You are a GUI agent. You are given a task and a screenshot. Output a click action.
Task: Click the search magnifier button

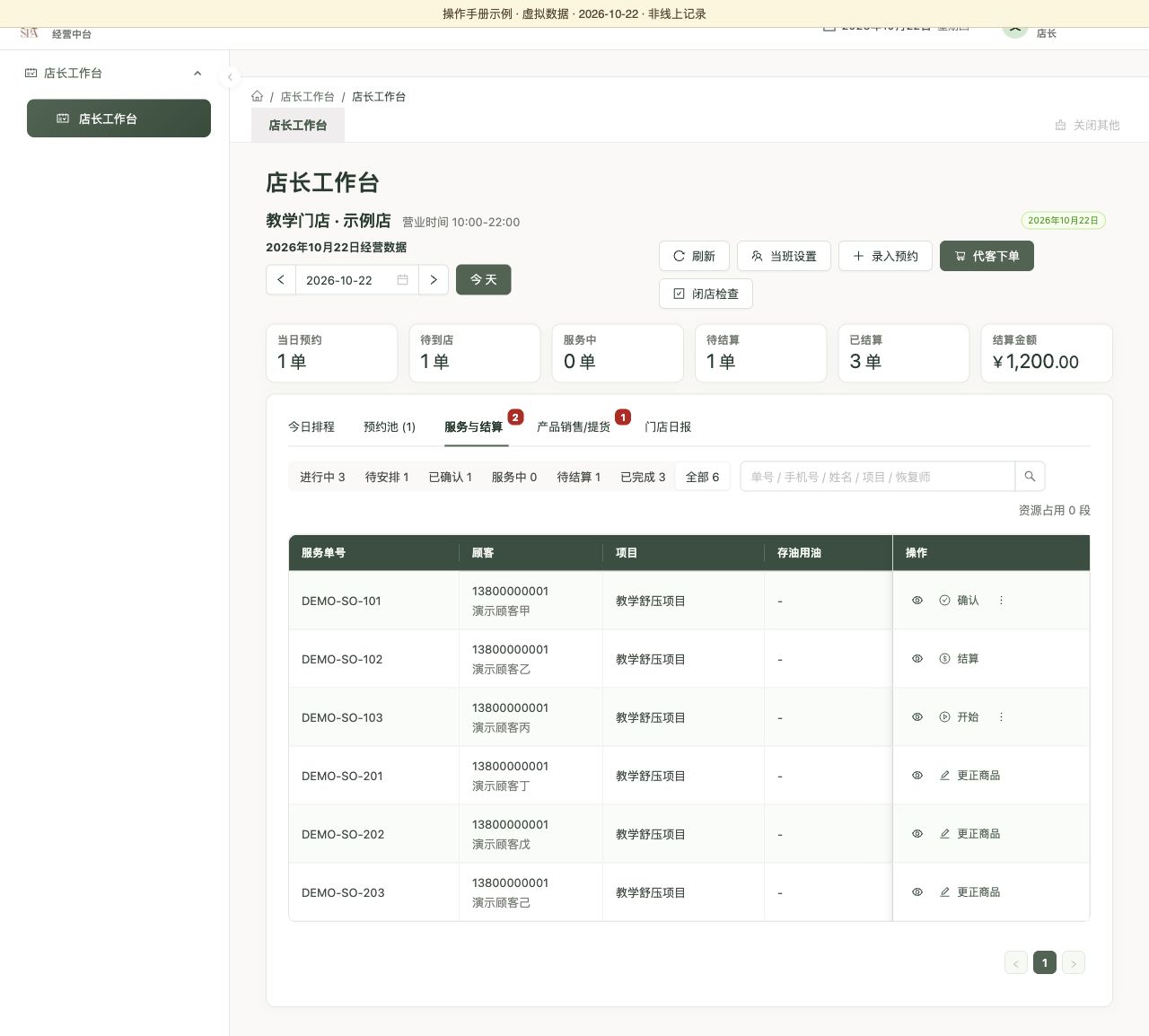pos(1030,477)
